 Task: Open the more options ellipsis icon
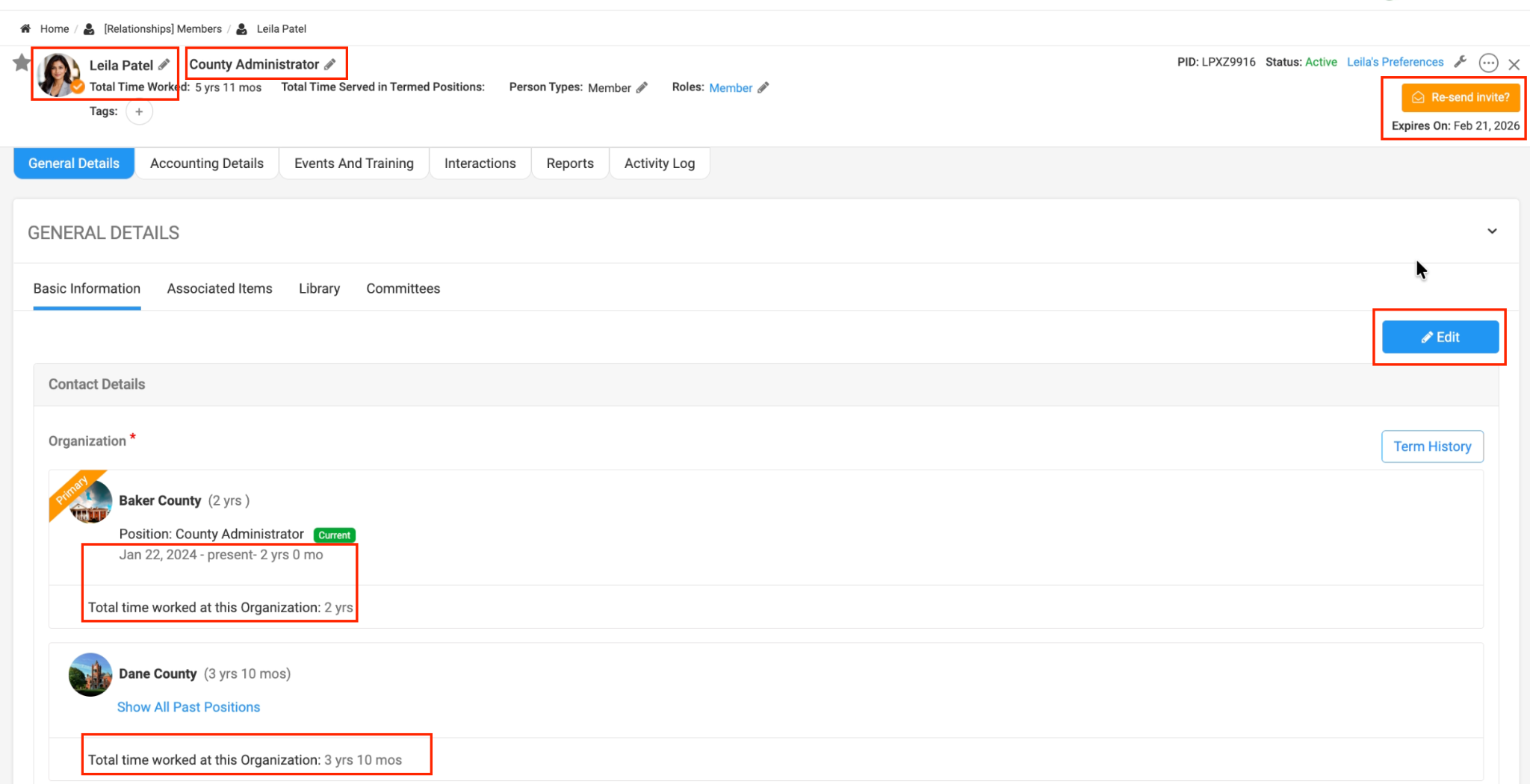(x=1488, y=63)
